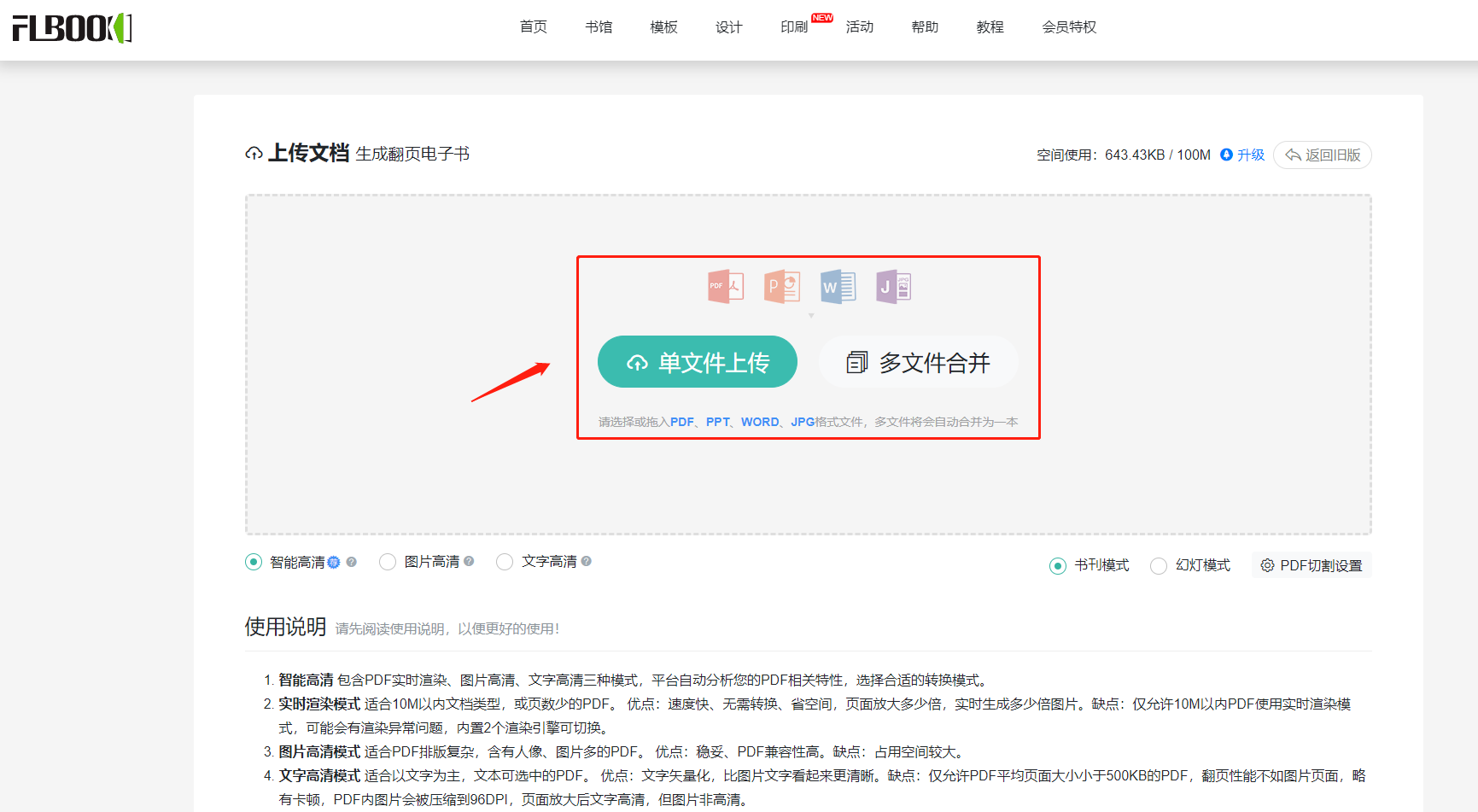Screen dimensions: 1478x812
Task: Select the 书刊模式 radio option
Action: [x=1058, y=566]
